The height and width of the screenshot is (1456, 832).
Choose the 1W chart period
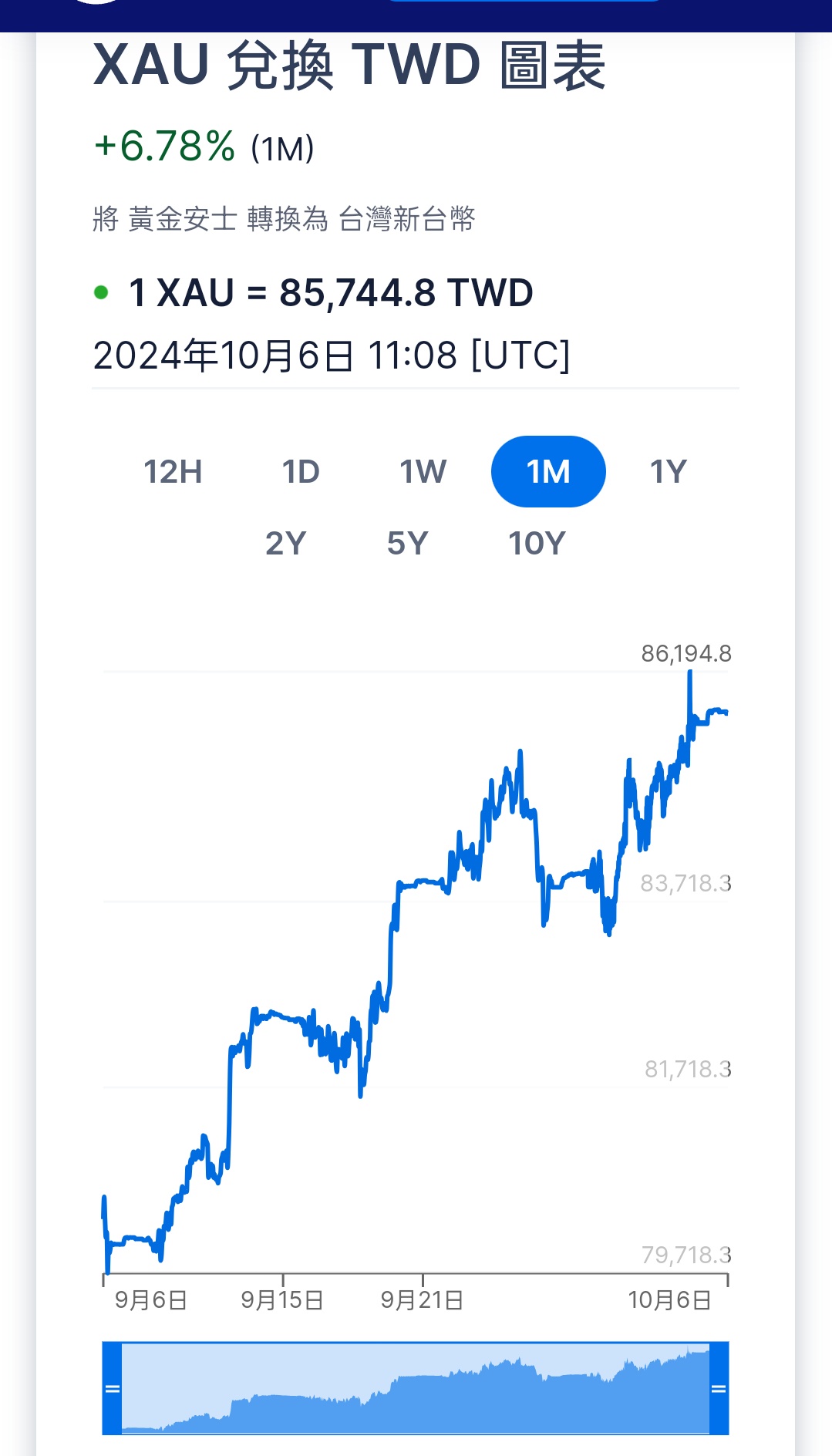423,471
